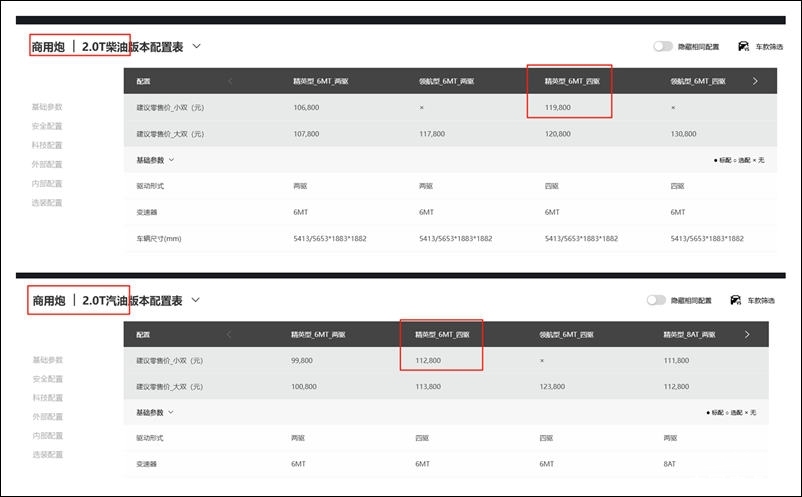Viewport: 802px width, 497px height.
Task: Show next columns in the 汽油 table header
Action: [x=747, y=334]
